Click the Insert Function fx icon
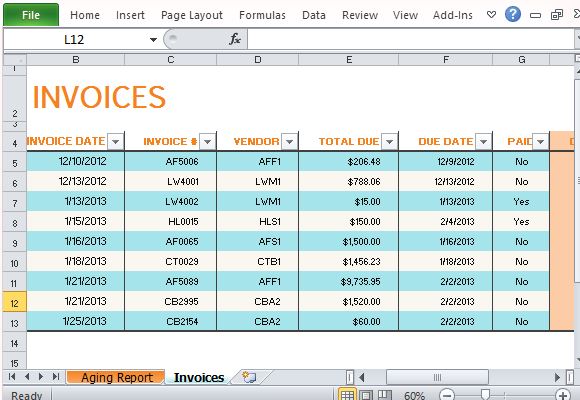Image resolution: width=580 pixels, height=400 pixels. [235, 39]
